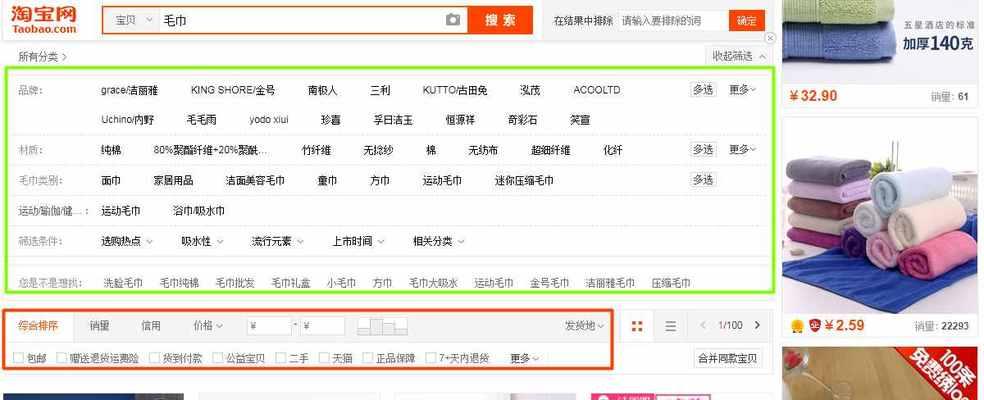Open the 吸水性 filter dropdown
The image size is (984, 400).
pyautogui.click(x=202, y=241)
